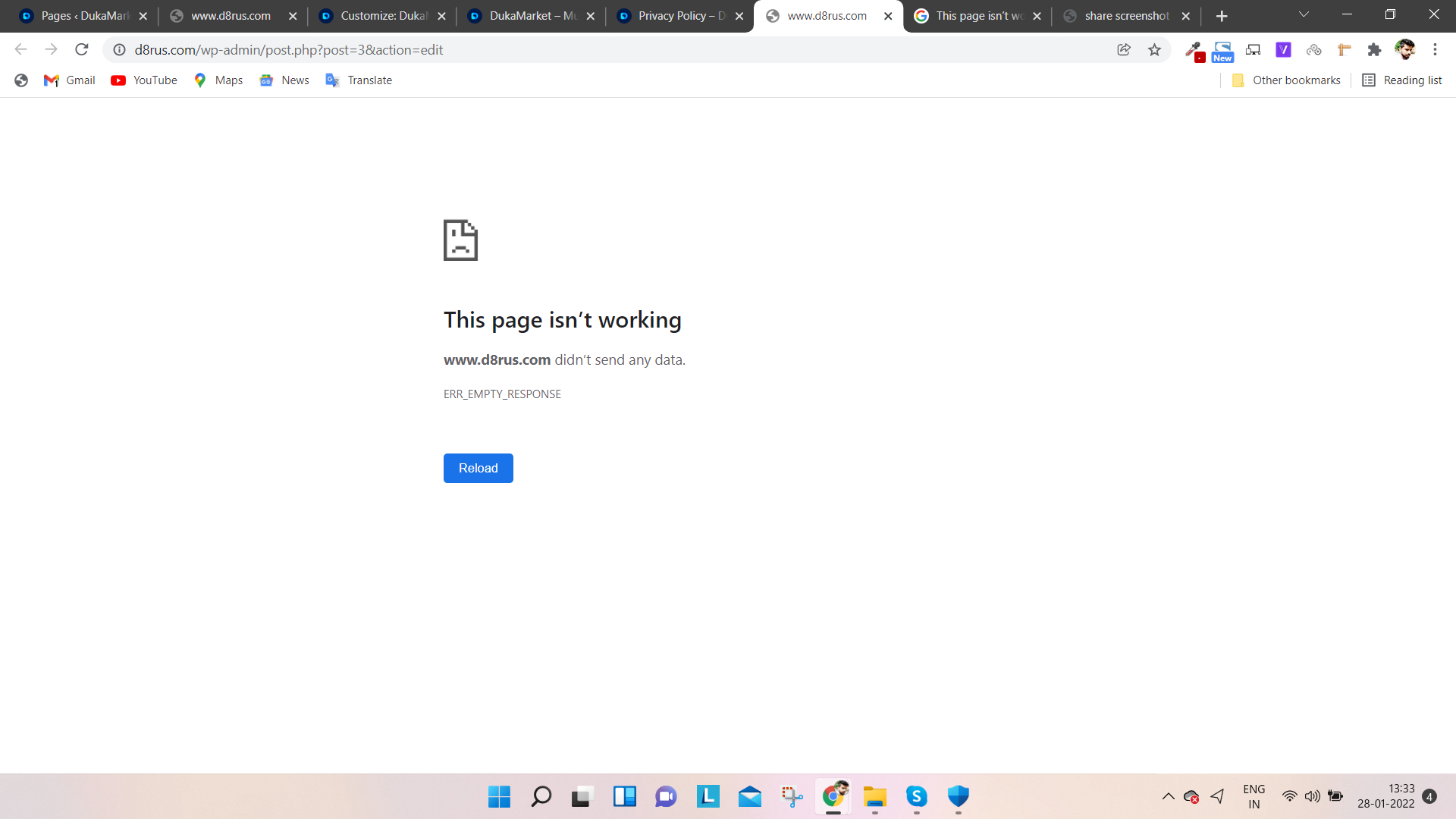This screenshot has height=819, width=1456.
Task: Click the sad page error icon
Action: point(460,240)
